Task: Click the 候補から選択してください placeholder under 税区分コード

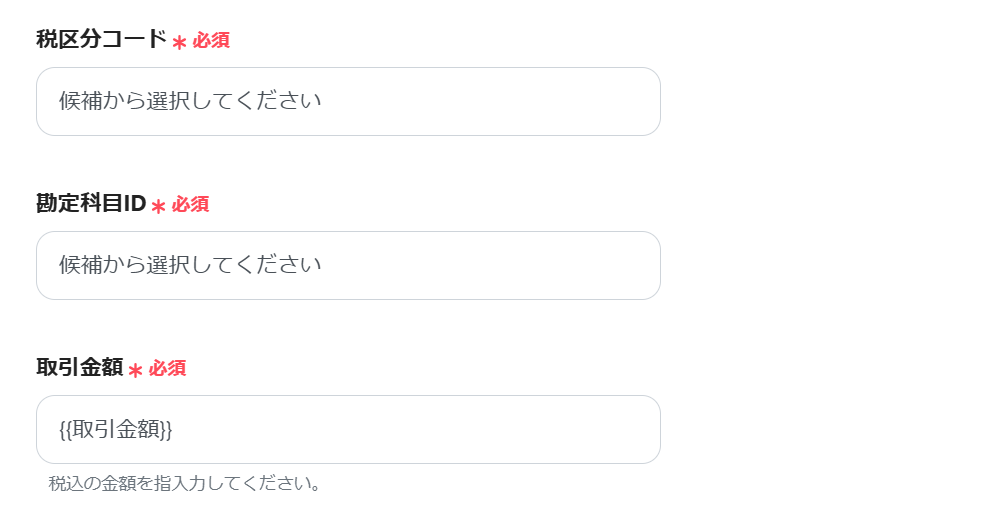Action: [x=190, y=101]
